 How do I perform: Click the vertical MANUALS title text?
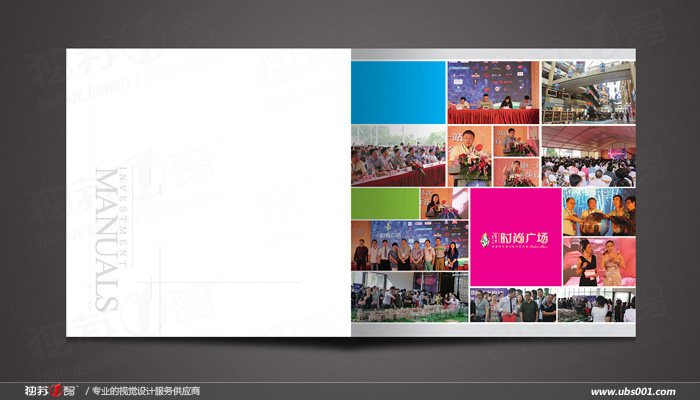(107, 239)
